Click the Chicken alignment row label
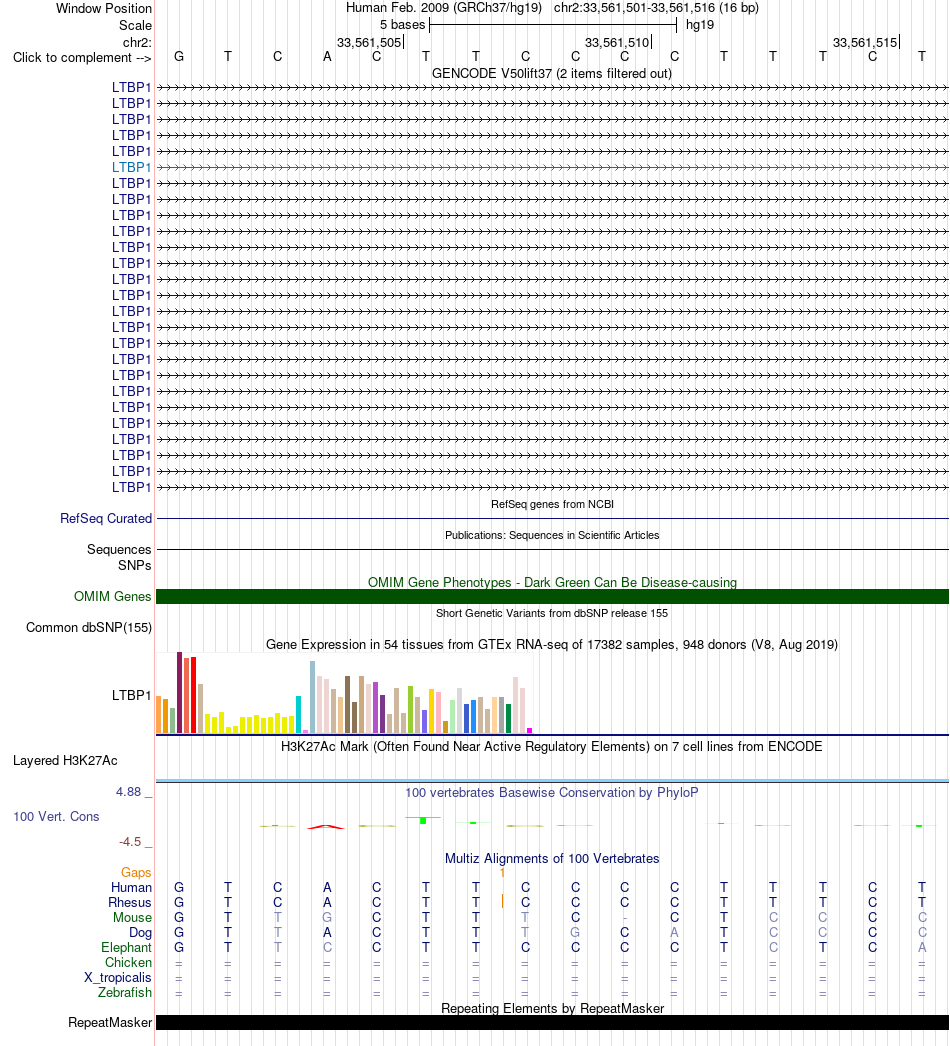 (x=128, y=963)
